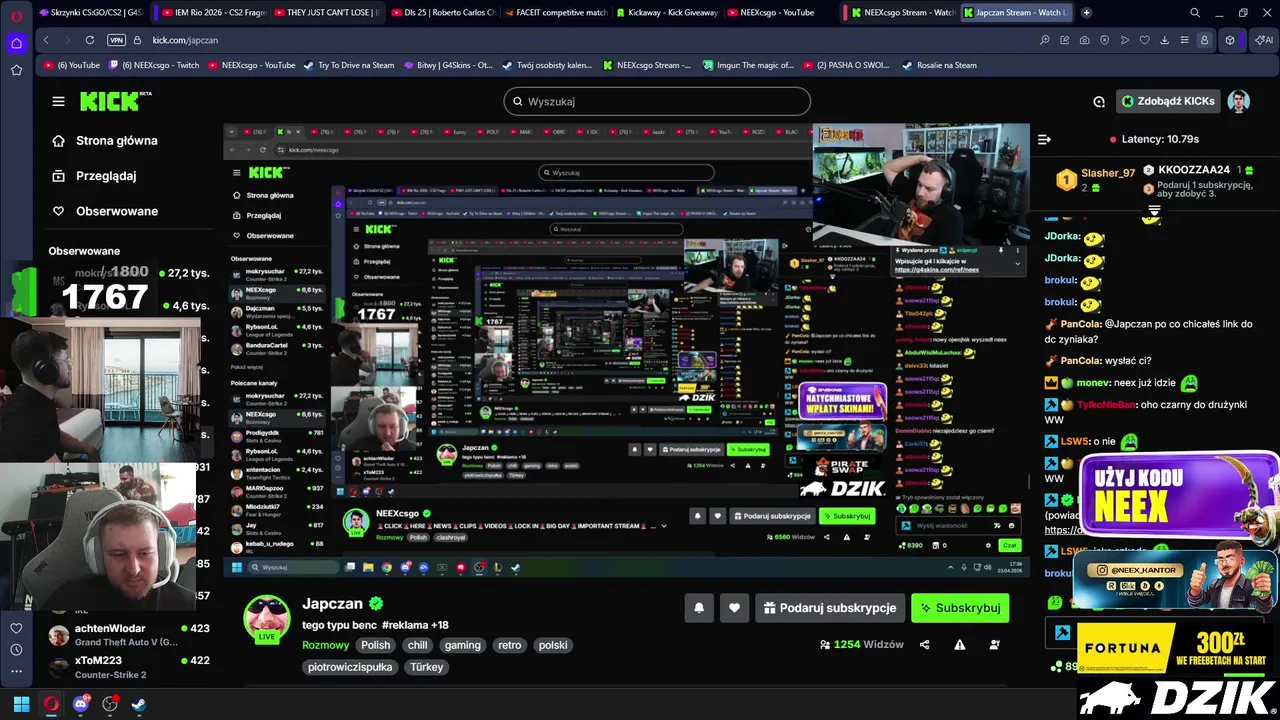Click the Rozmowy category link

pyautogui.click(x=325, y=645)
